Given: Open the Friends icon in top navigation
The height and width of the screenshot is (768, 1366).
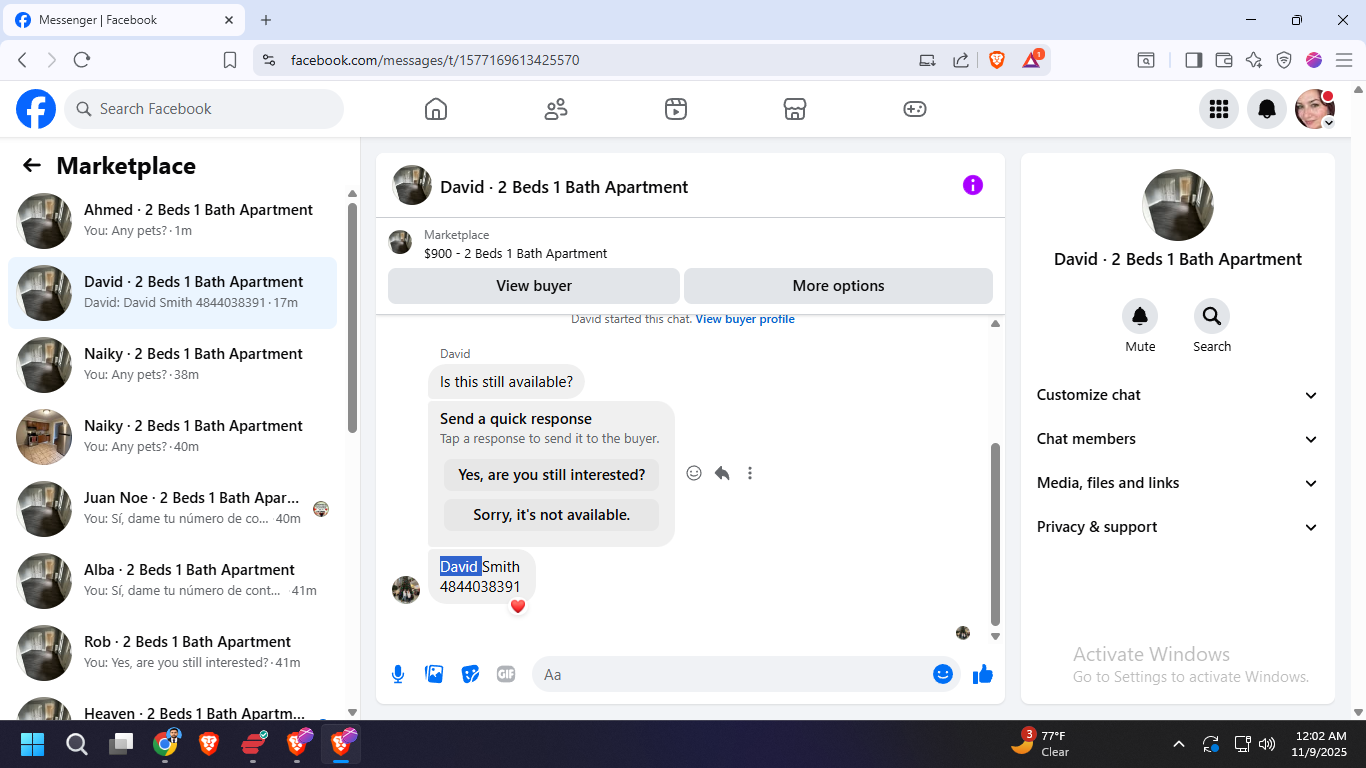Looking at the screenshot, I should (x=556, y=109).
